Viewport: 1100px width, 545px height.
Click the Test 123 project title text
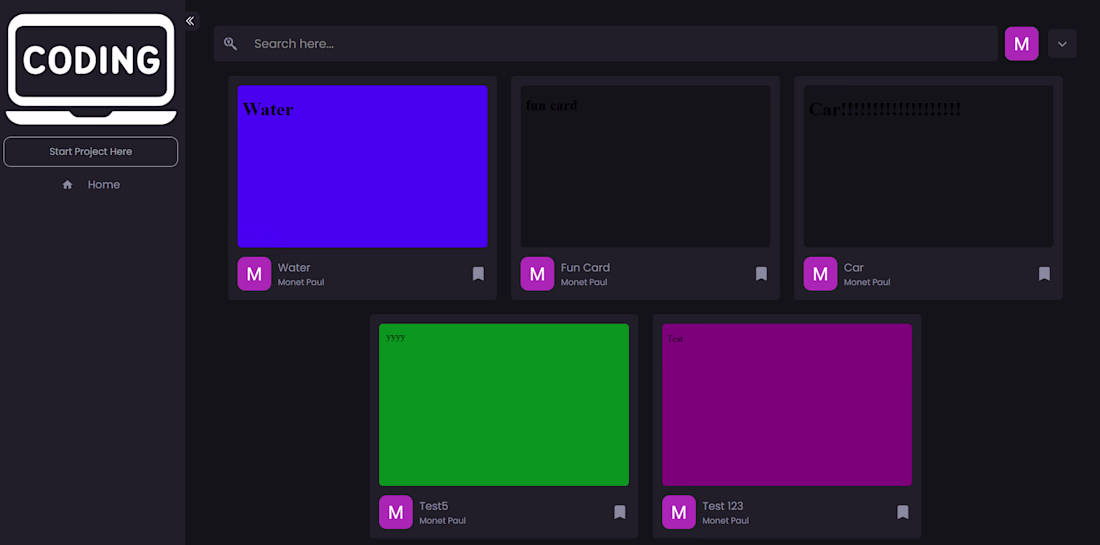pyautogui.click(x=723, y=506)
